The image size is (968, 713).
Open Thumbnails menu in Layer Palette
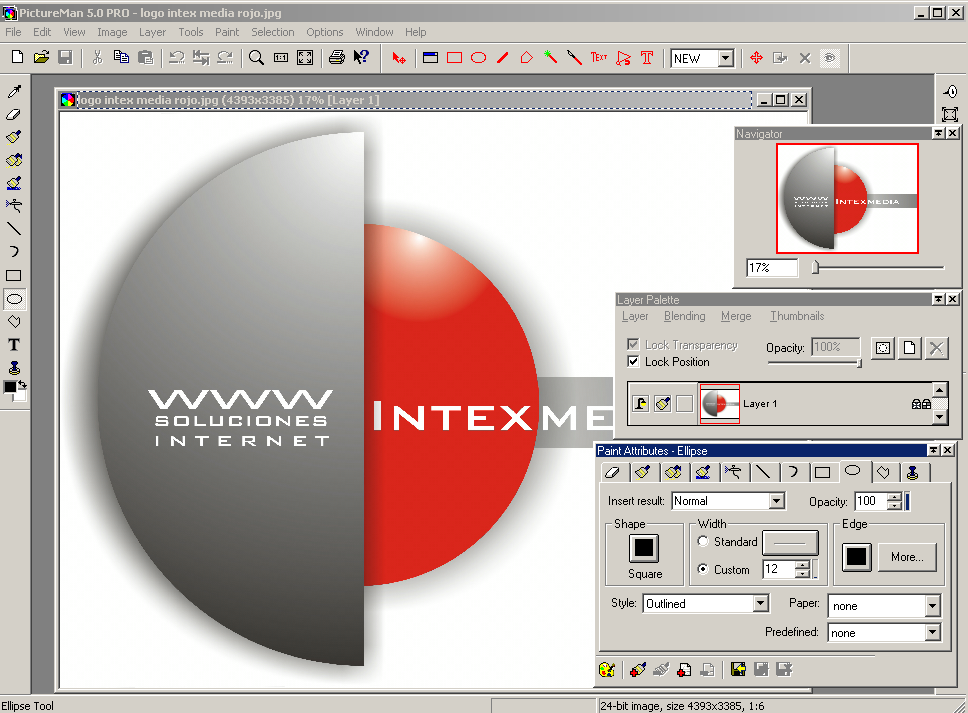[797, 316]
